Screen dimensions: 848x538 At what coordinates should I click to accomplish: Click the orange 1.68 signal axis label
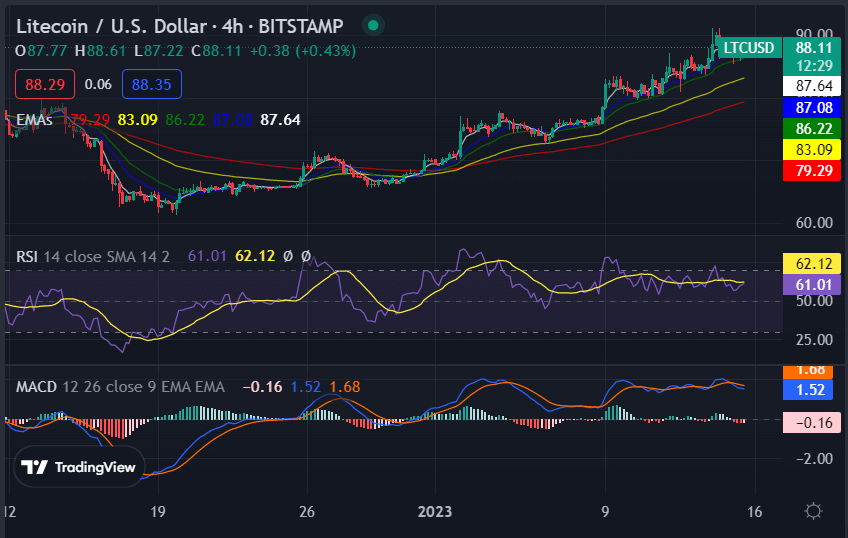(810, 371)
